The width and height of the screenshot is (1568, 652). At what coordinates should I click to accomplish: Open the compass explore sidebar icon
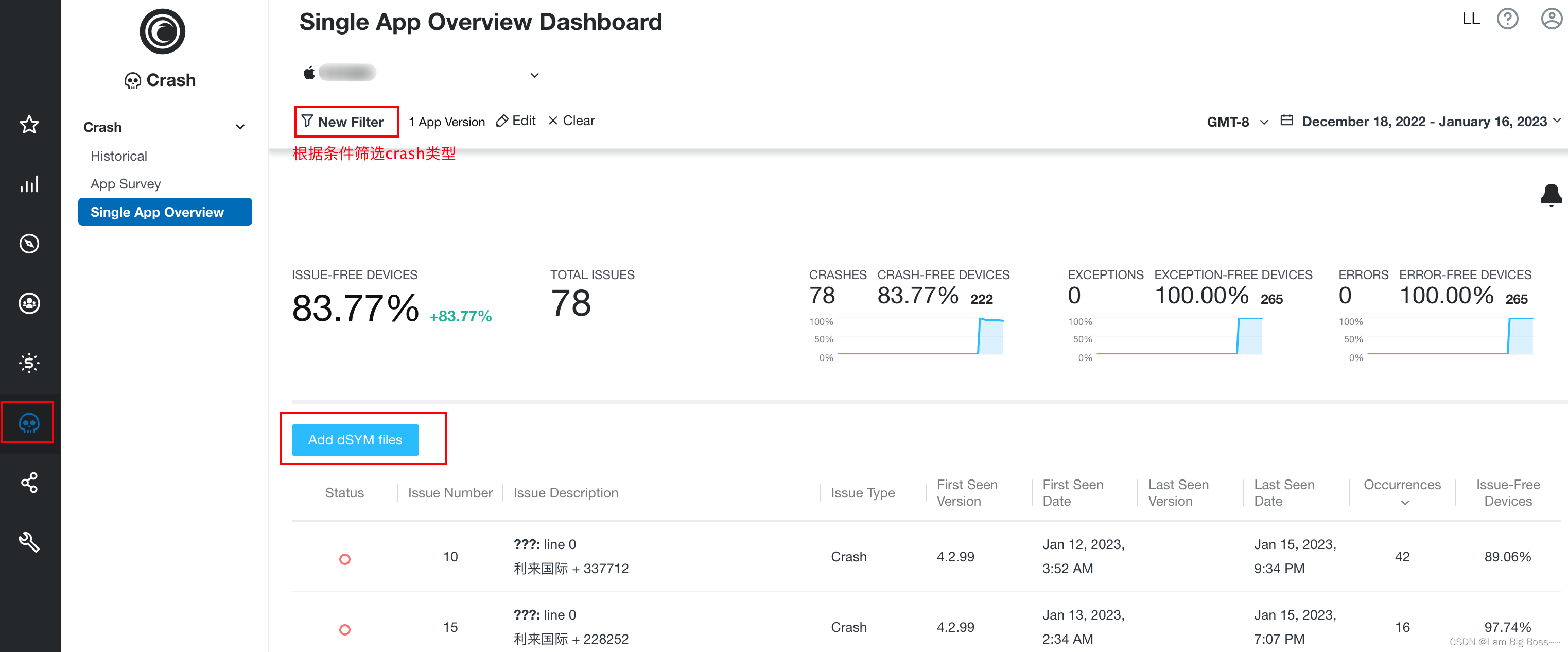click(29, 244)
